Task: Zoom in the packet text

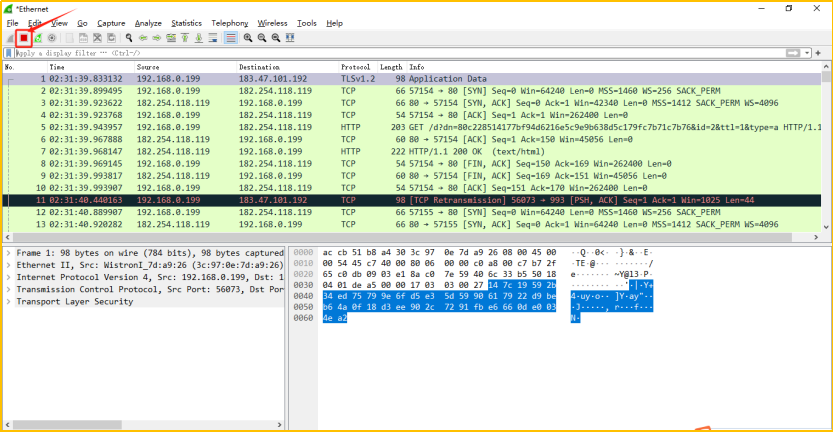Action: [x=248, y=37]
